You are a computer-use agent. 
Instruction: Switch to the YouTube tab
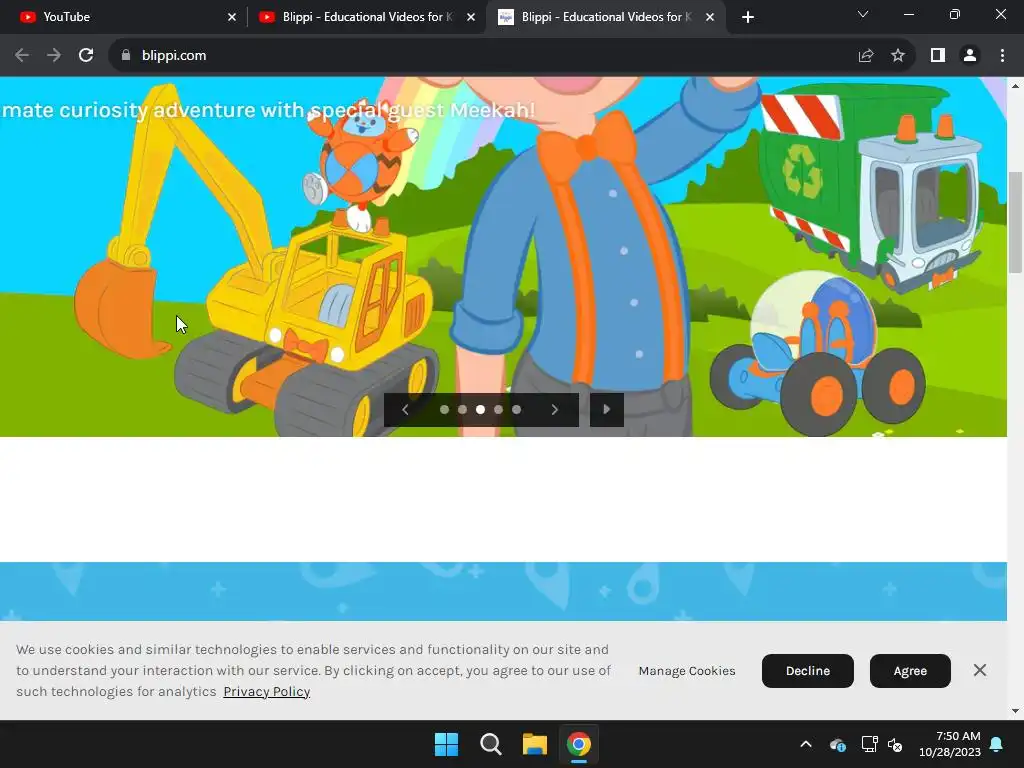pos(124,17)
